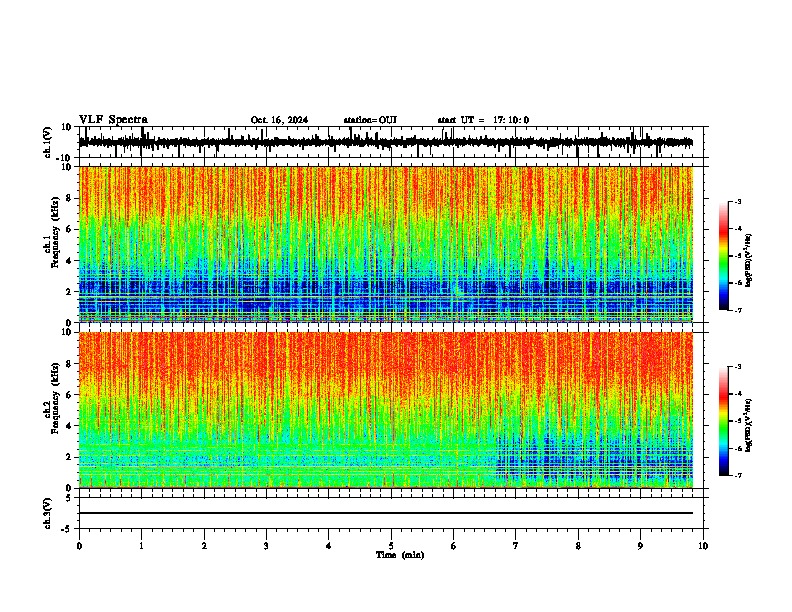Click the "VLF Spectra" title text

(x=113, y=120)
